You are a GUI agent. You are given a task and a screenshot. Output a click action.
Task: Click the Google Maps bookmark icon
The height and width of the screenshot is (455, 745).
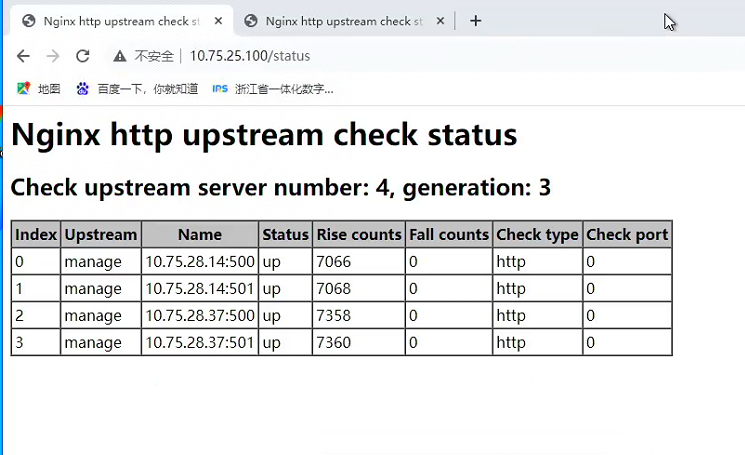23,88
